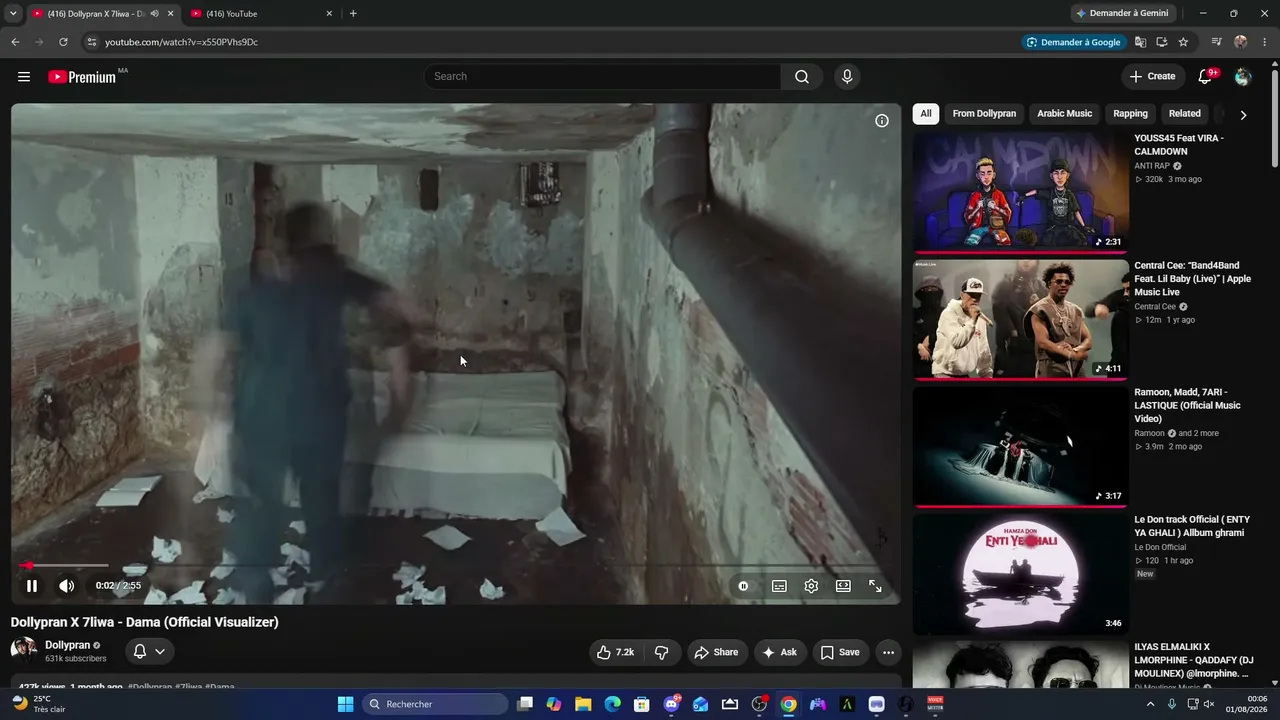
Task: Open a new browser tab
Action: click(353, 14)
